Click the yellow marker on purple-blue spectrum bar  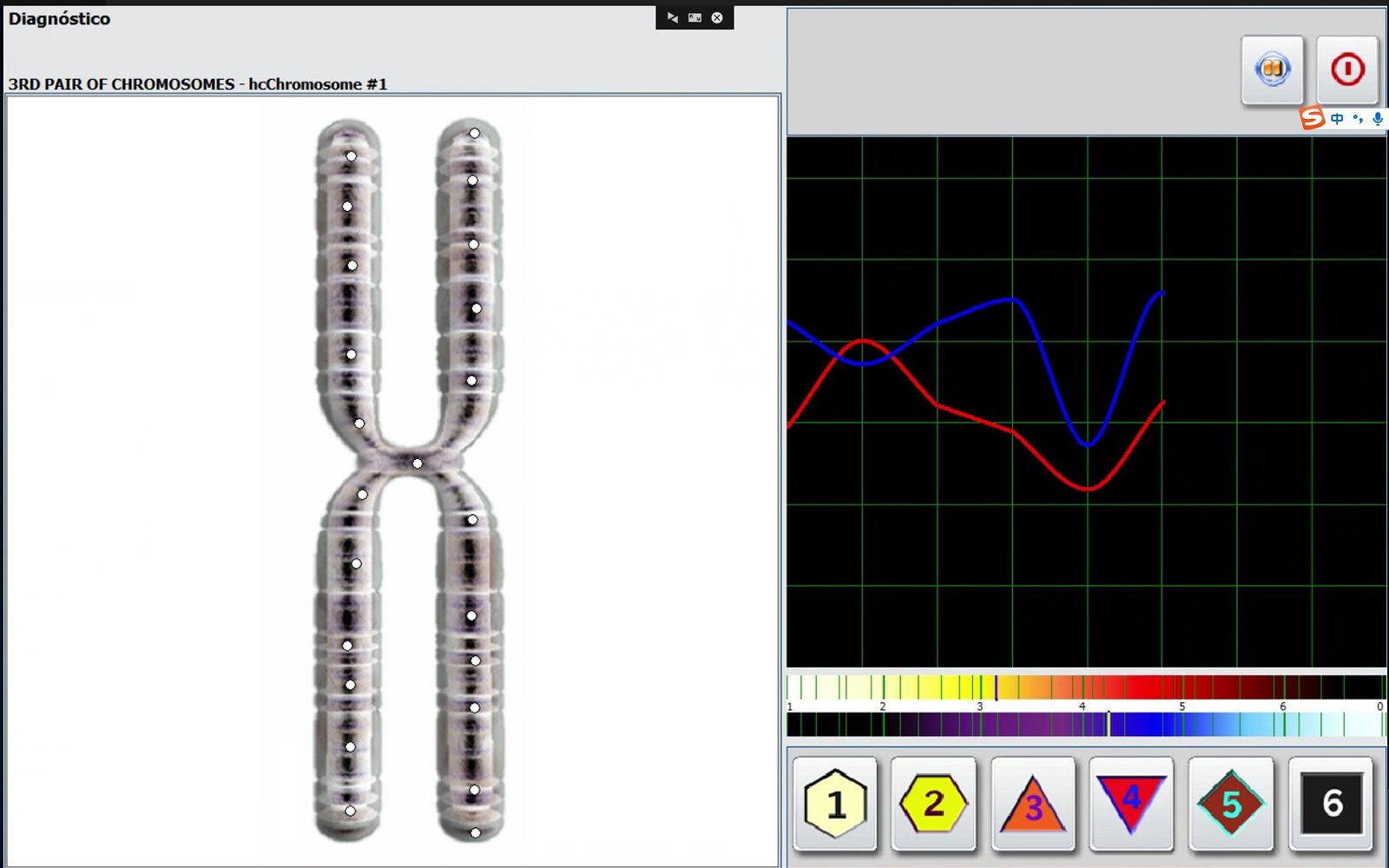pyautogui.click(x=1108, y=724)
